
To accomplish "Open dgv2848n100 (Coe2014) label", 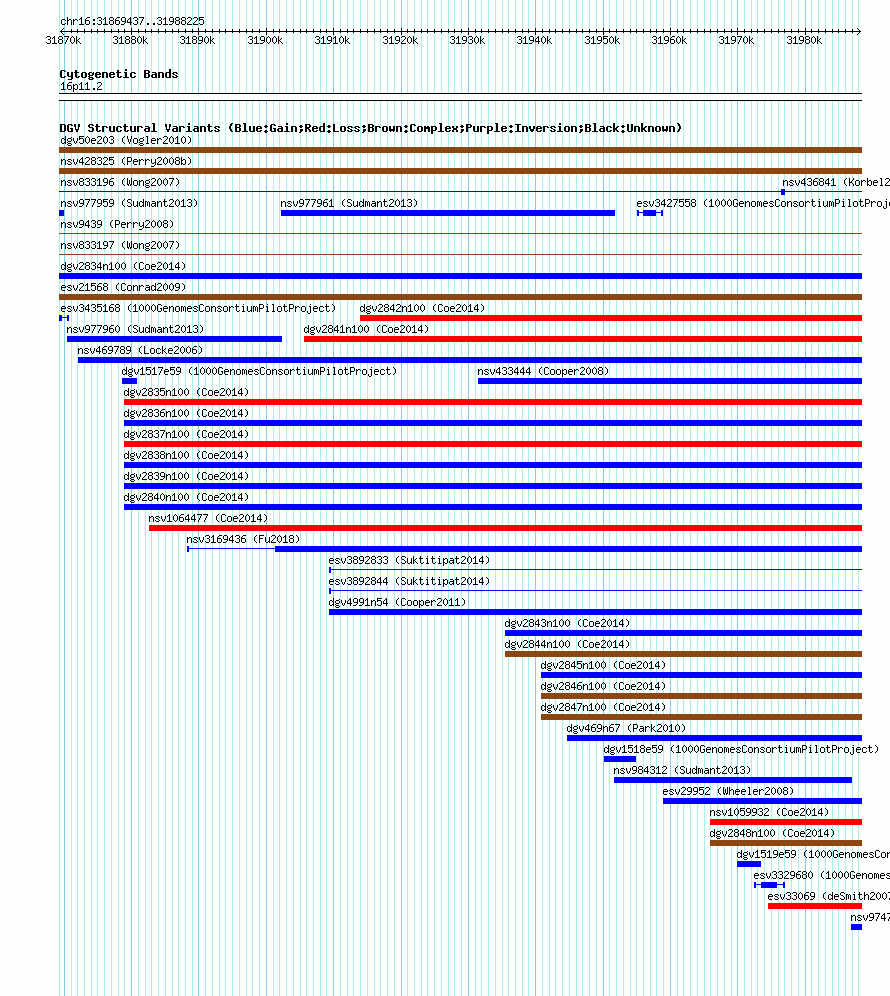I will pyautogui.click(x=772, y=832).
